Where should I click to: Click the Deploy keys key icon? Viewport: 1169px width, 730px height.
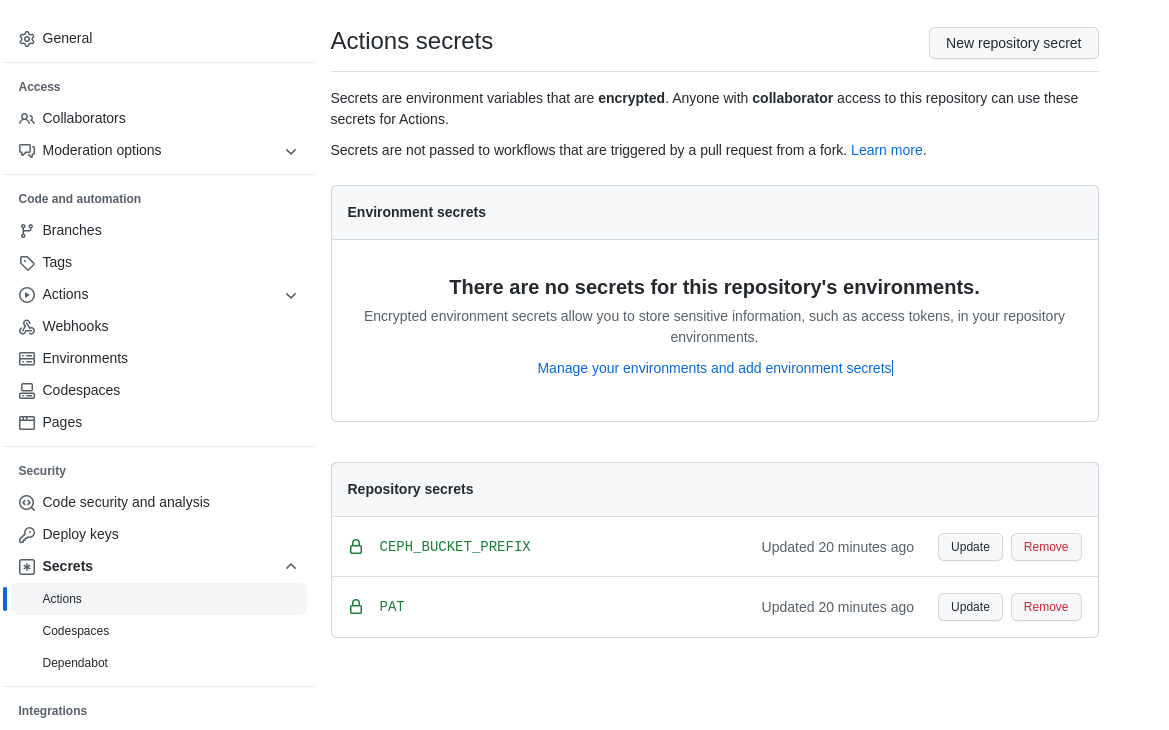27,535
